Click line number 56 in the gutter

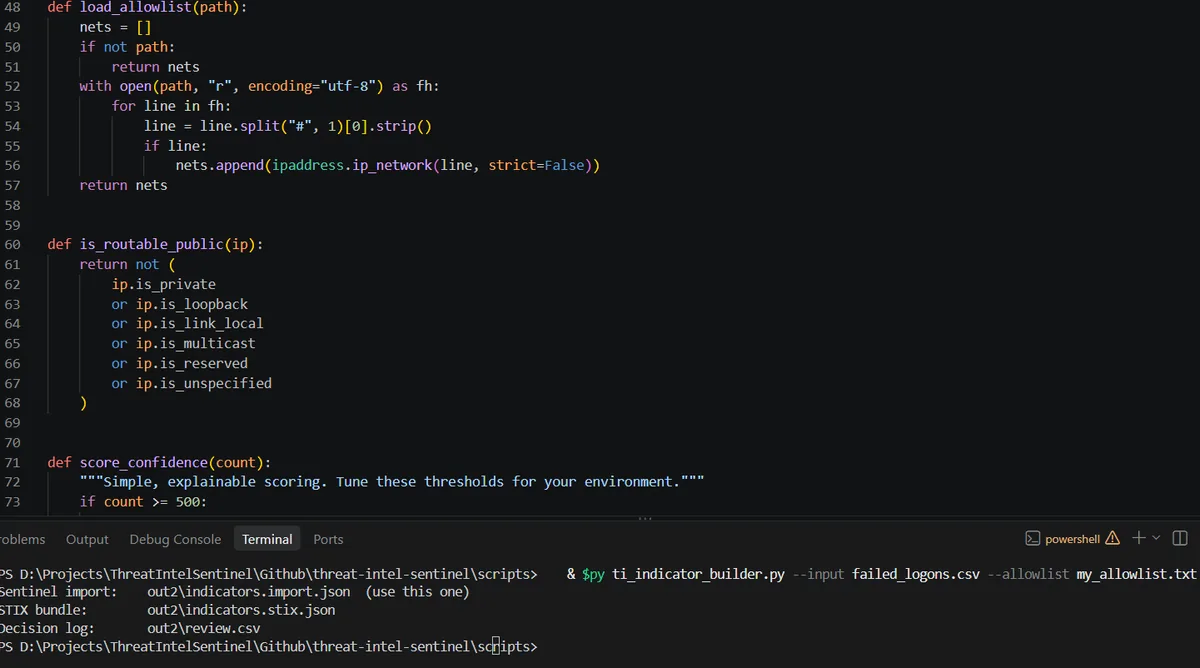coord(12,165)
